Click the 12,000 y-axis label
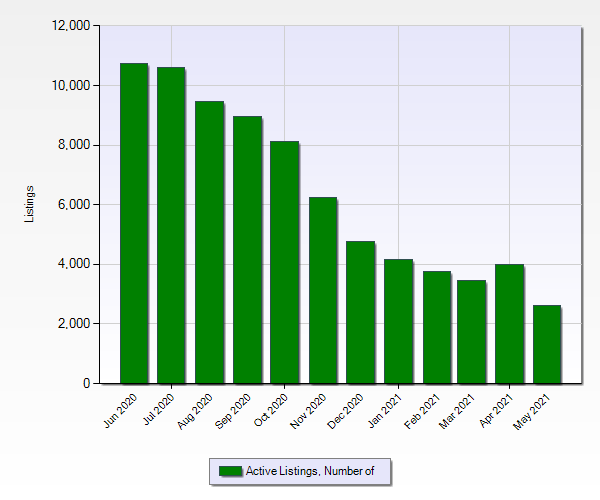The image size is (600, 500). pyautogui.click(x=68, y=26)
